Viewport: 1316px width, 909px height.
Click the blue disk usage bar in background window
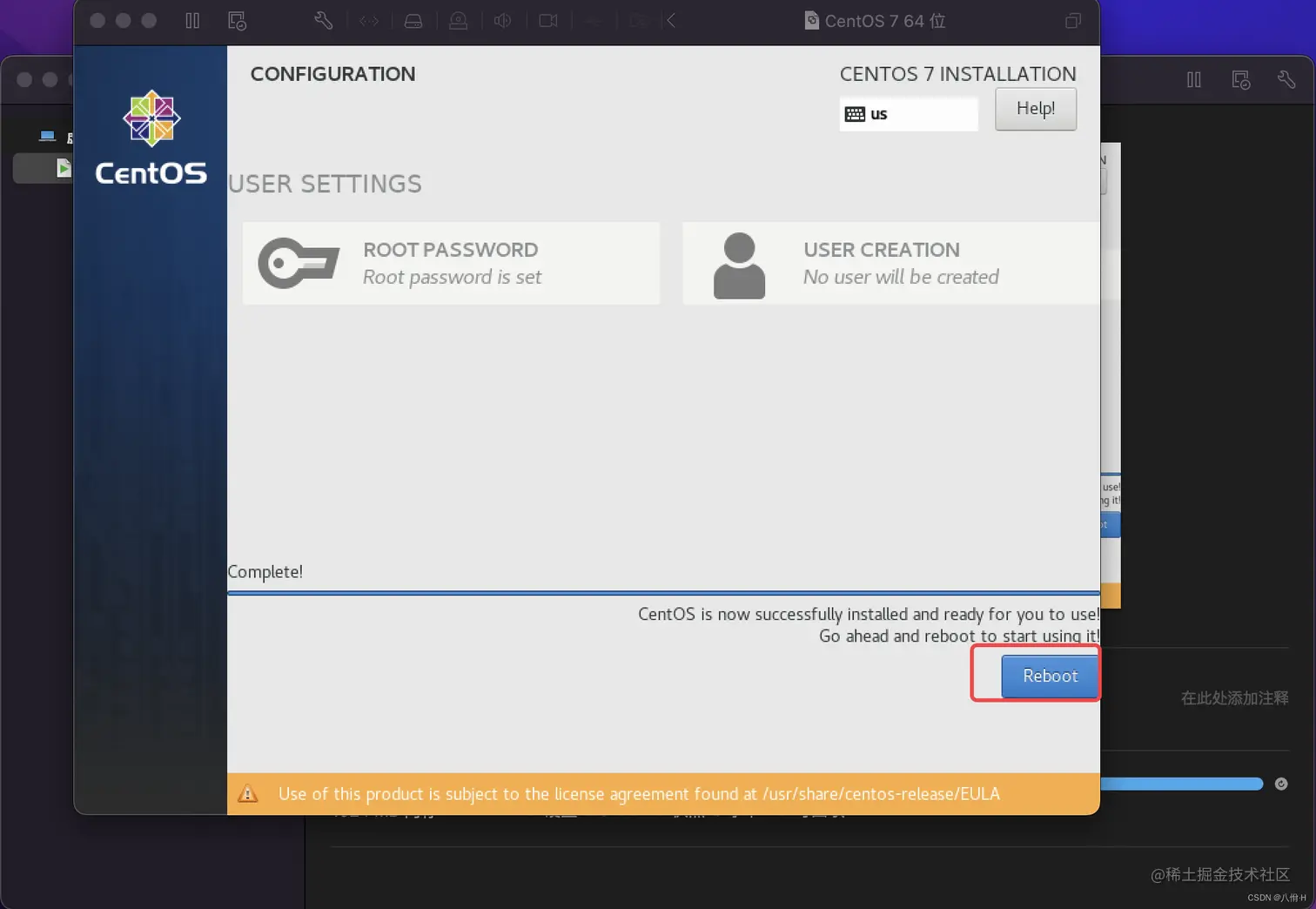tap(1181, 784)
